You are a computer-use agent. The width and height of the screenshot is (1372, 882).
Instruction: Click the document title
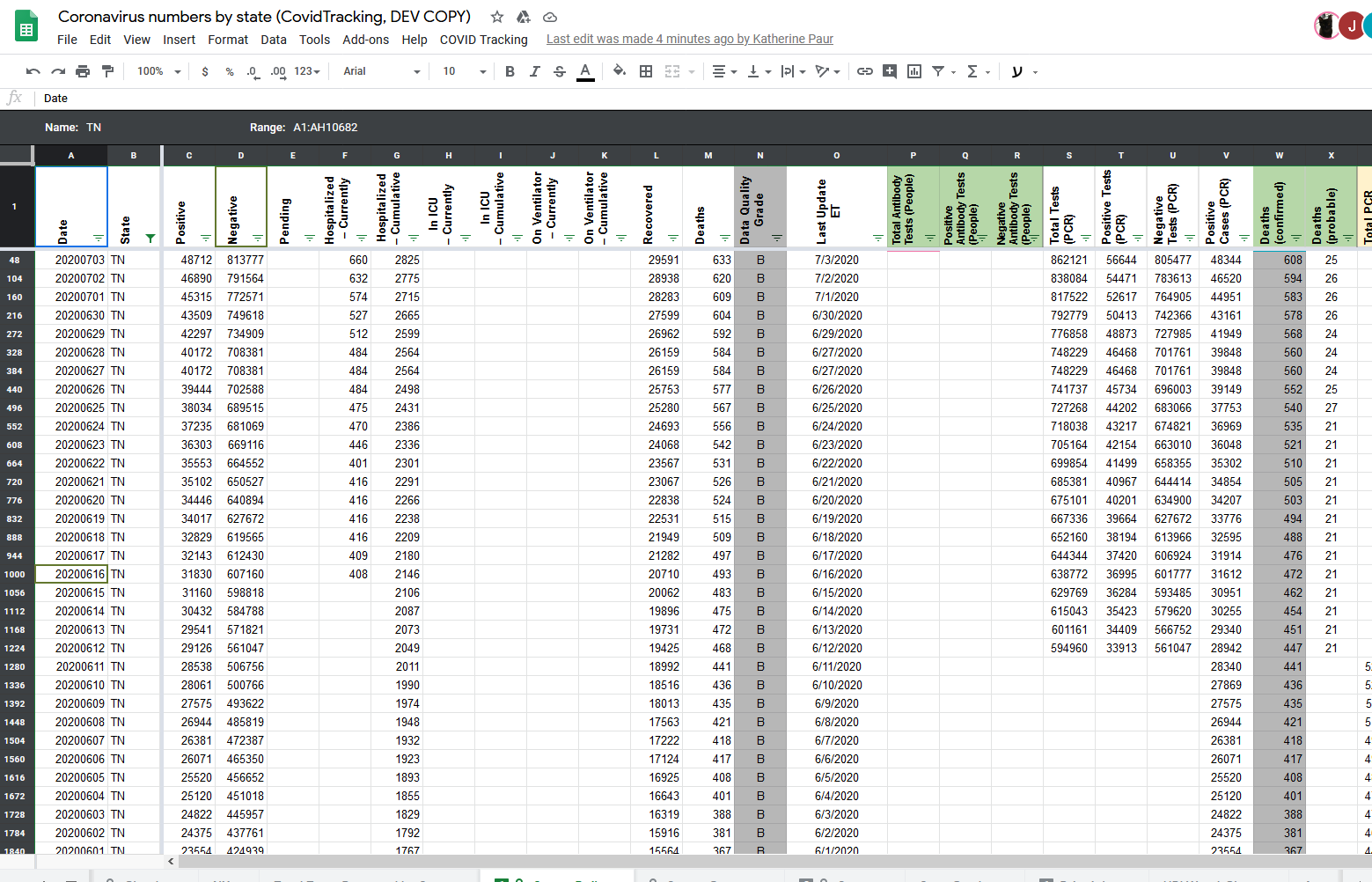[x=264, y=17]
